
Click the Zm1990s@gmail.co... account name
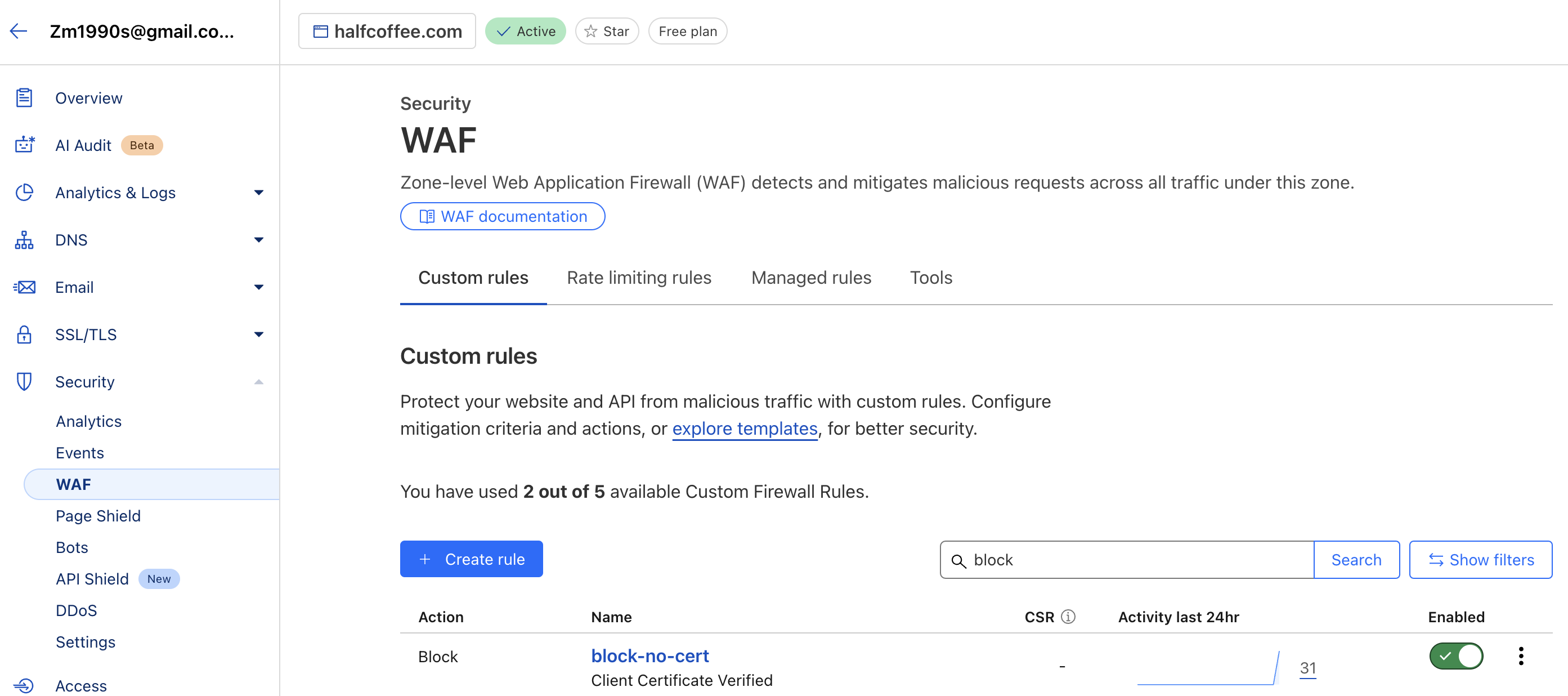tap(142, 31)
